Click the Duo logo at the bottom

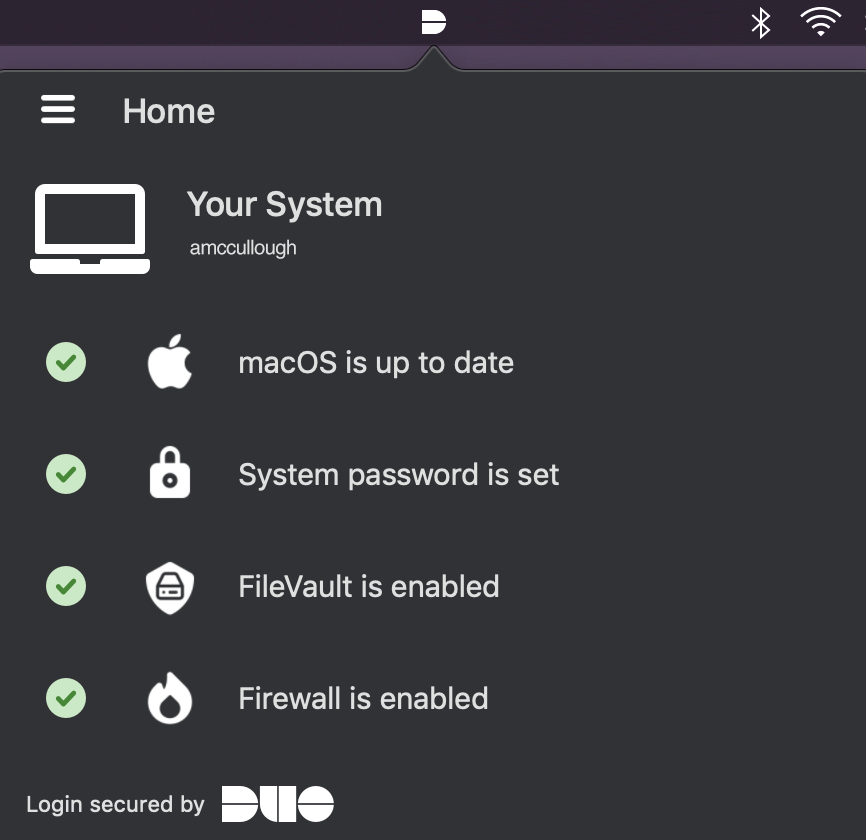click(x=278, y=803)
